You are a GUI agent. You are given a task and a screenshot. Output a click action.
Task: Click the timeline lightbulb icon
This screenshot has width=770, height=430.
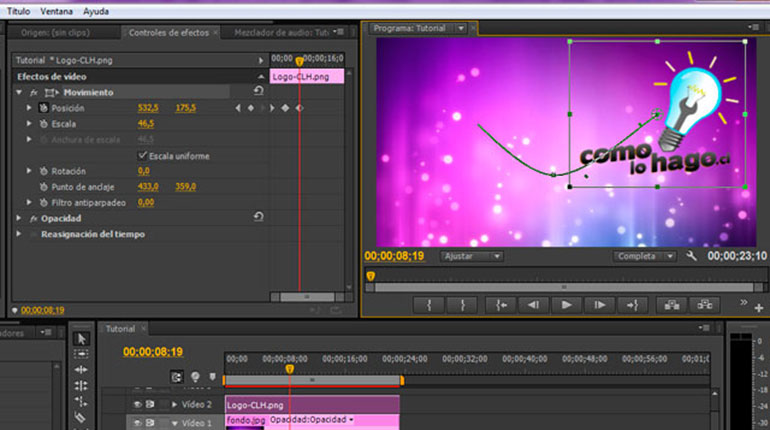point(195,376)
